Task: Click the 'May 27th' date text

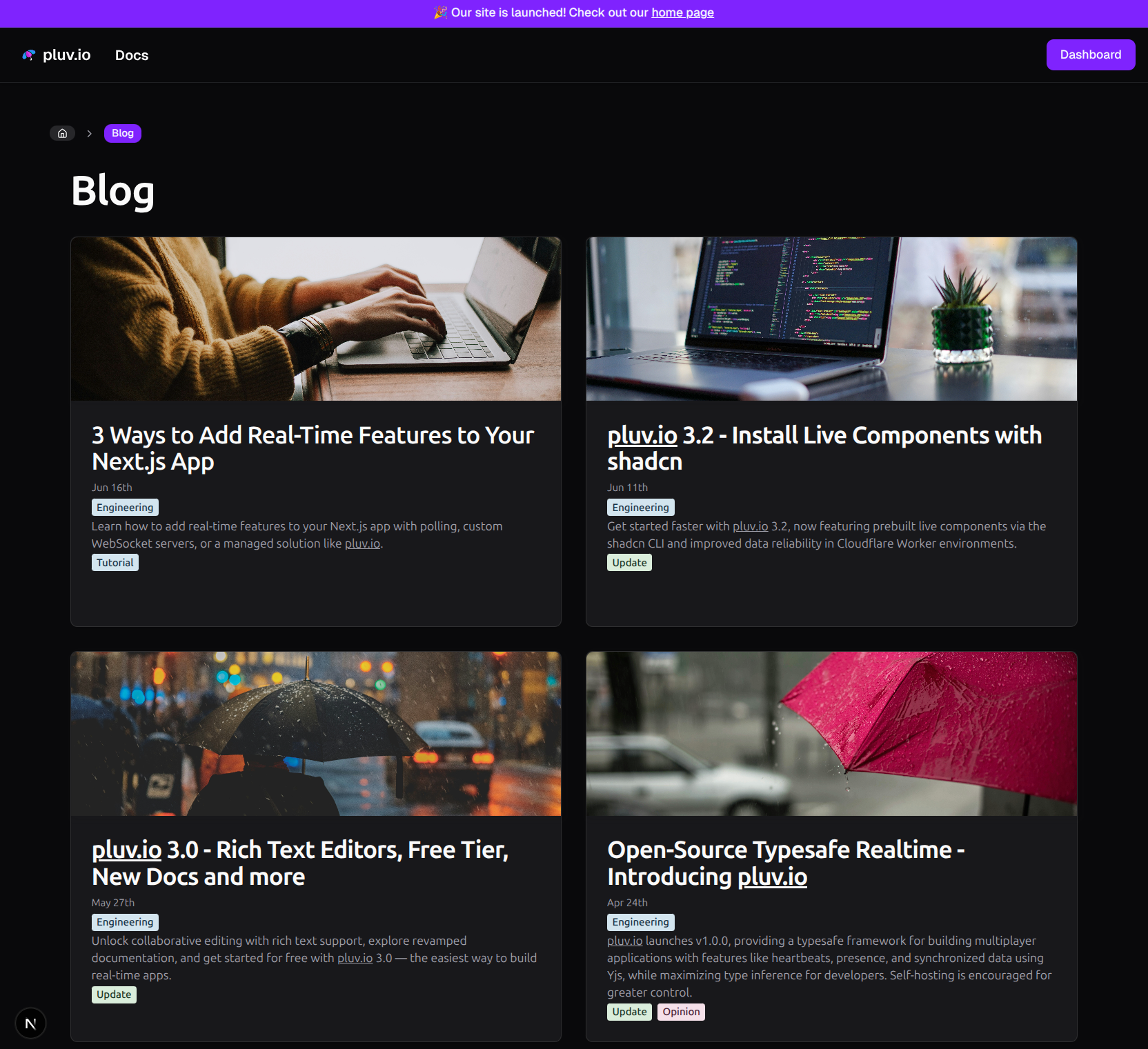Action: click(x=113, y=903)
